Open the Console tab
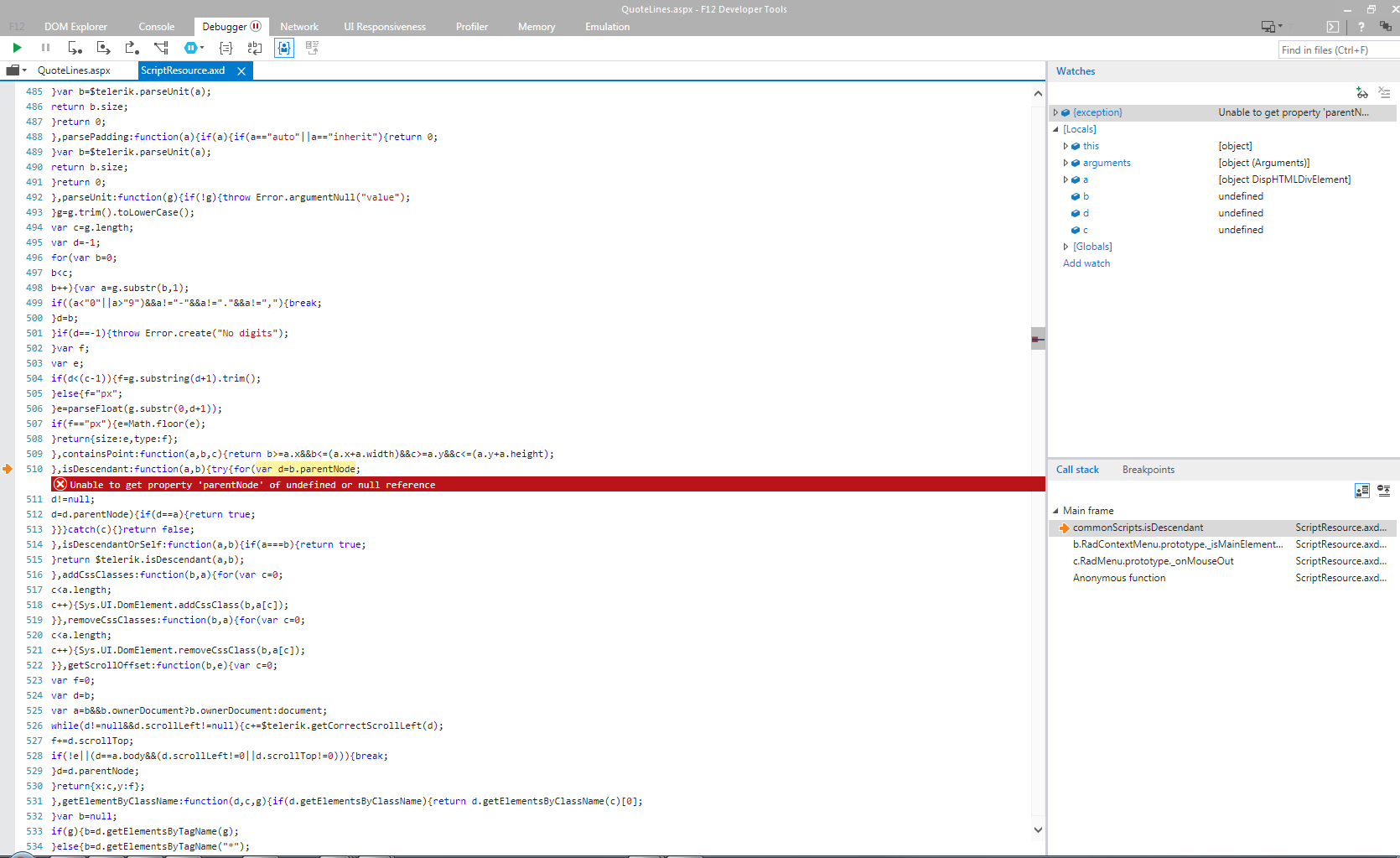The height and width of the screenshot is (858, 1400). 157,27
